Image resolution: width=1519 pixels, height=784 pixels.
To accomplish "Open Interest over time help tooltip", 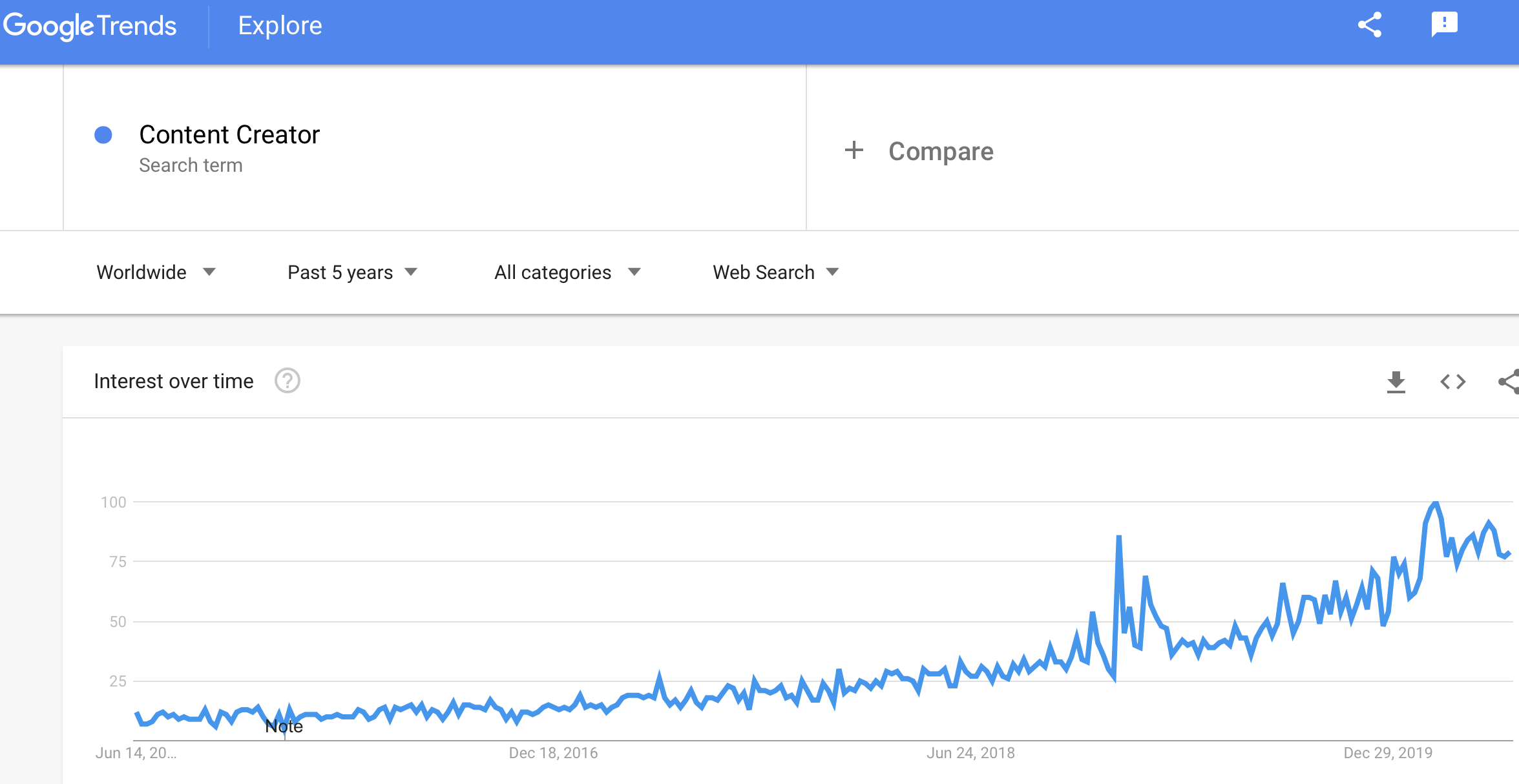I will [x=288, y=381].
